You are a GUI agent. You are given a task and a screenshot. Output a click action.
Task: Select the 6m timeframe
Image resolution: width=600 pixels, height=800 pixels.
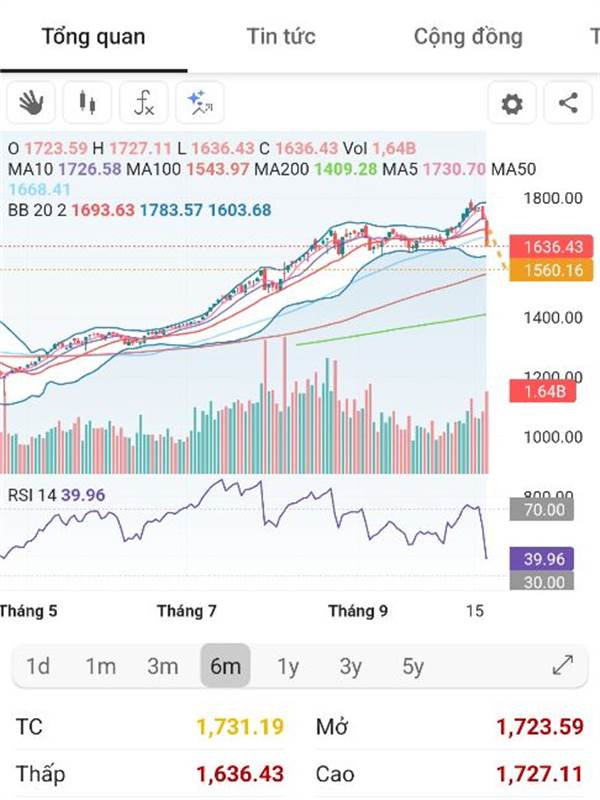coord(225,666)
